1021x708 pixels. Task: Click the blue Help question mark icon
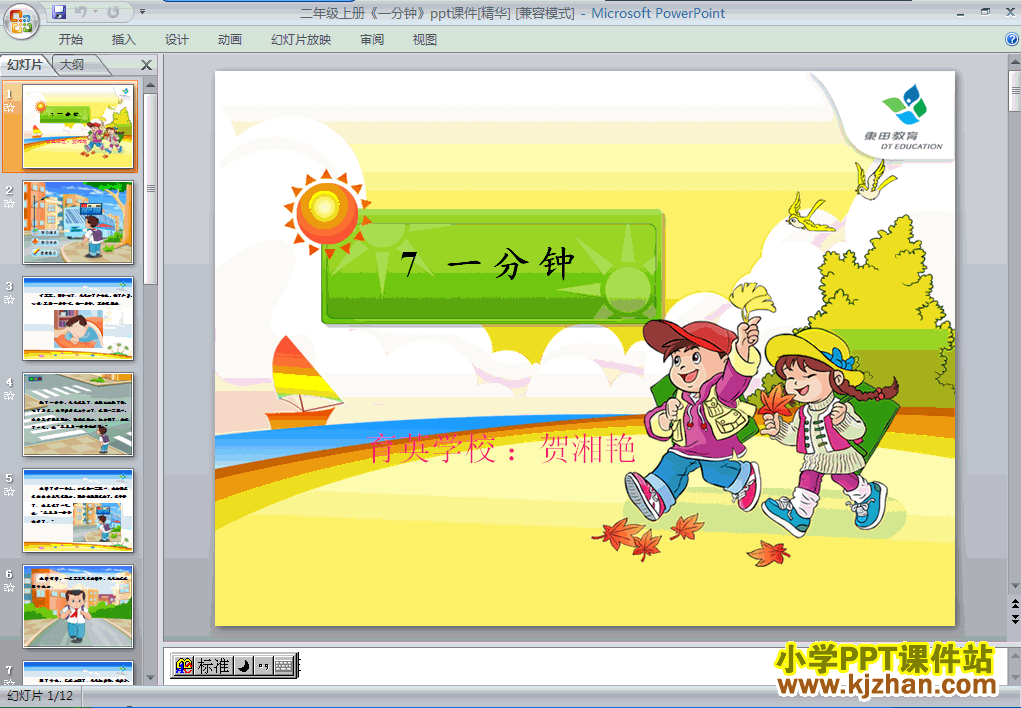(1012, 39)
